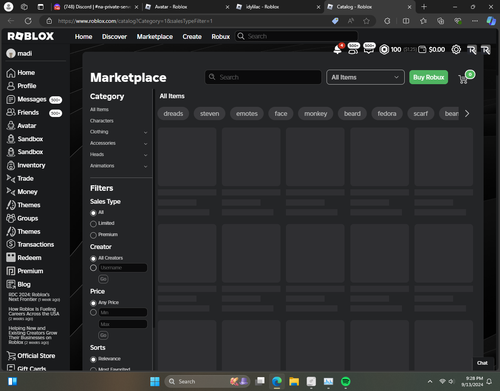Click the Creator Username input field

[x=123, y=268]
